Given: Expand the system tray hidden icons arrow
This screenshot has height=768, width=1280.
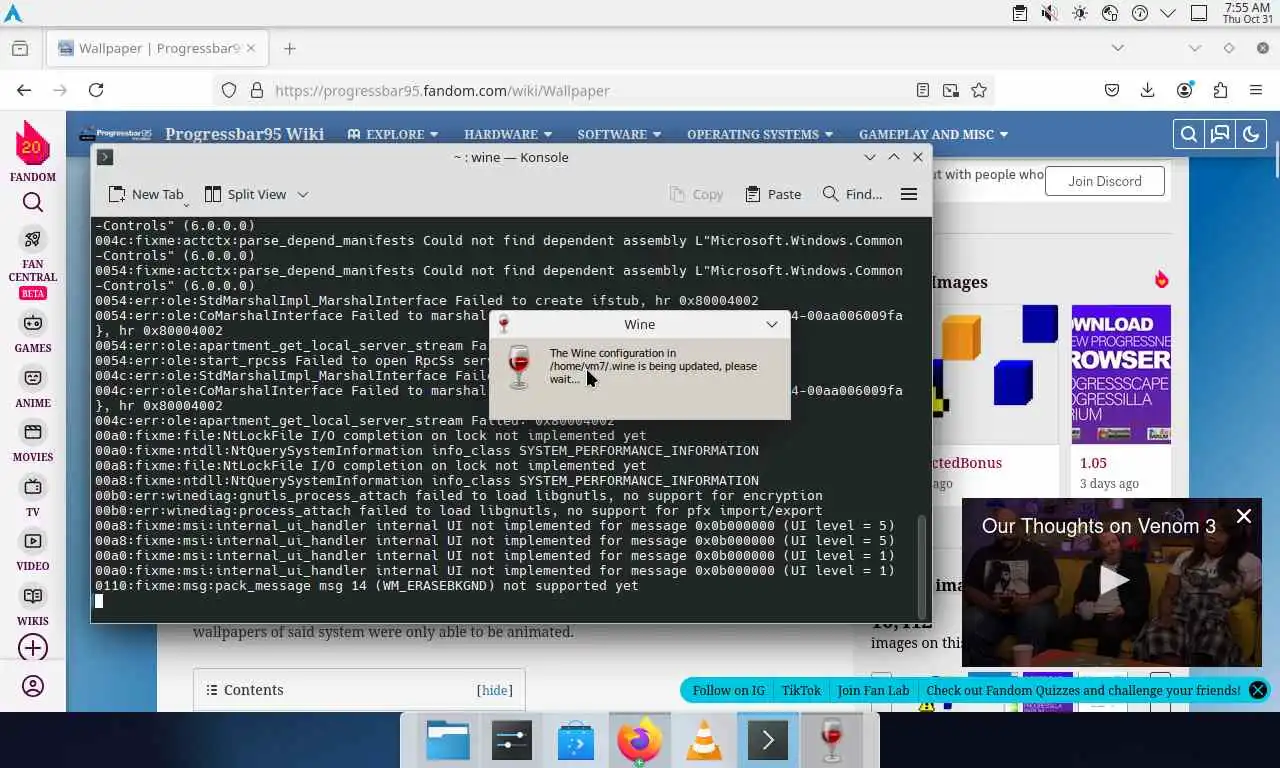Looking at the screenshot, I should pyautogui.click(x=1168, y=13).
